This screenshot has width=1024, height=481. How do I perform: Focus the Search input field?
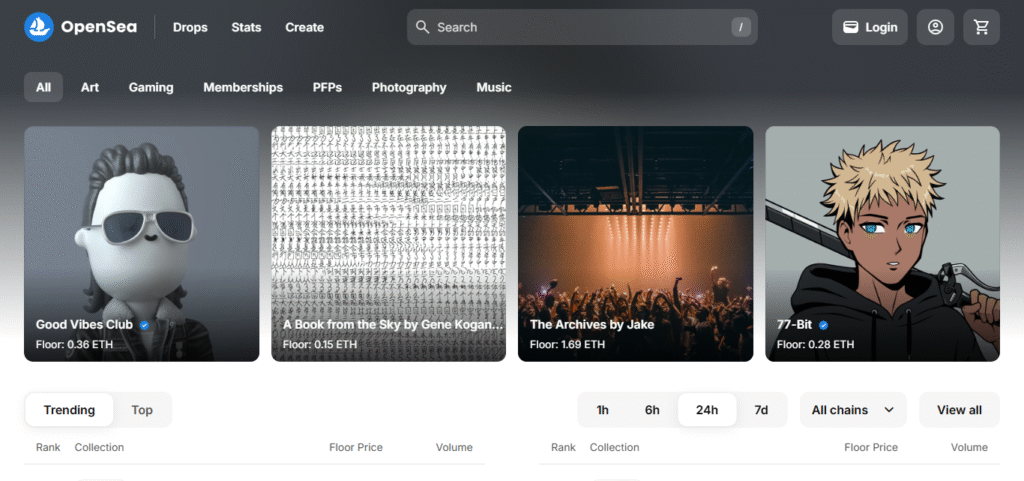[582, 27]
